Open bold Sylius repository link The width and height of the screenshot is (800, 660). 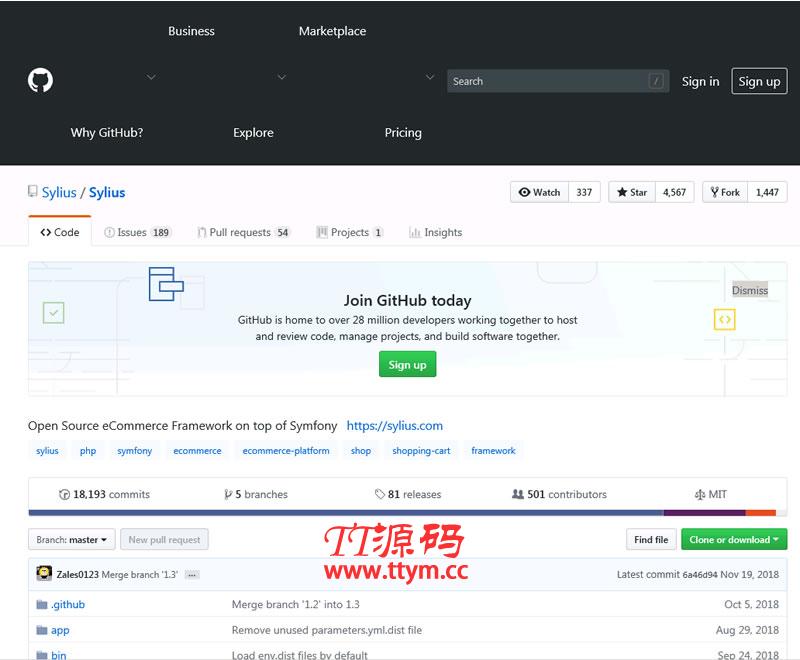click(x=107, y=192)
